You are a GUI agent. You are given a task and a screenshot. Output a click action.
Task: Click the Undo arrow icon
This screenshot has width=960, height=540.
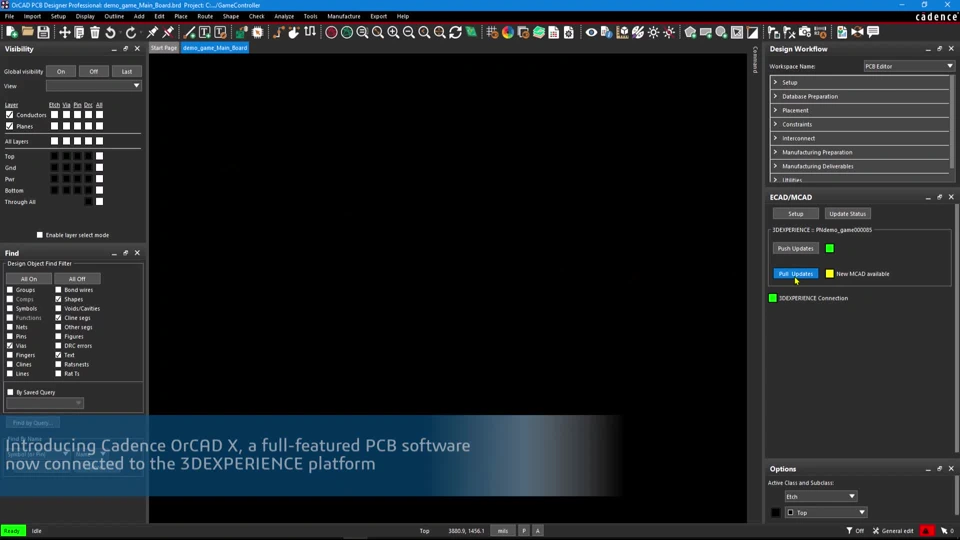[111, 32]
